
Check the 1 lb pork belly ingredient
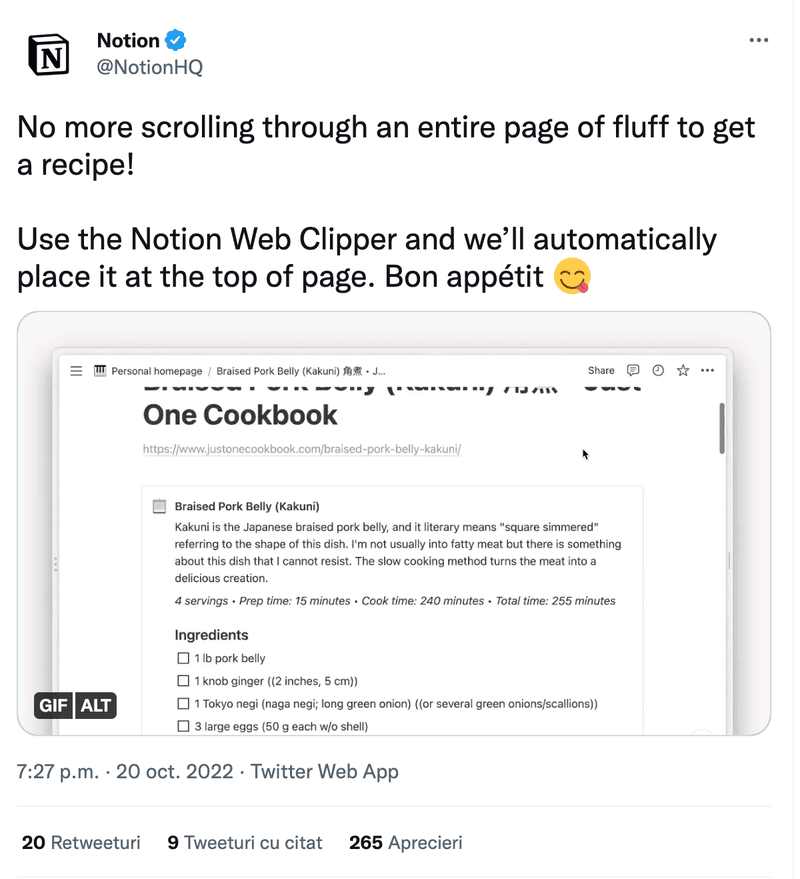[182, 658]
